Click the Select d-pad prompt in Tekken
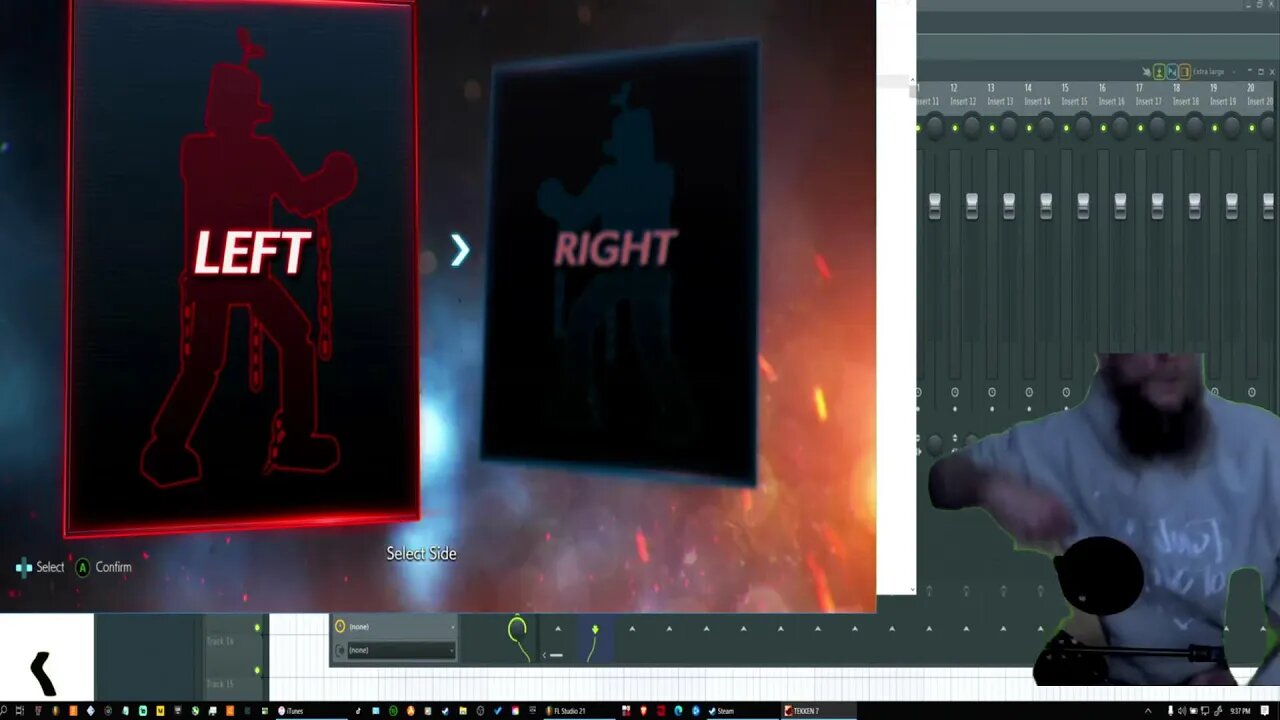The height and width of the screenshot is (720, 1280). pos(40,567)
